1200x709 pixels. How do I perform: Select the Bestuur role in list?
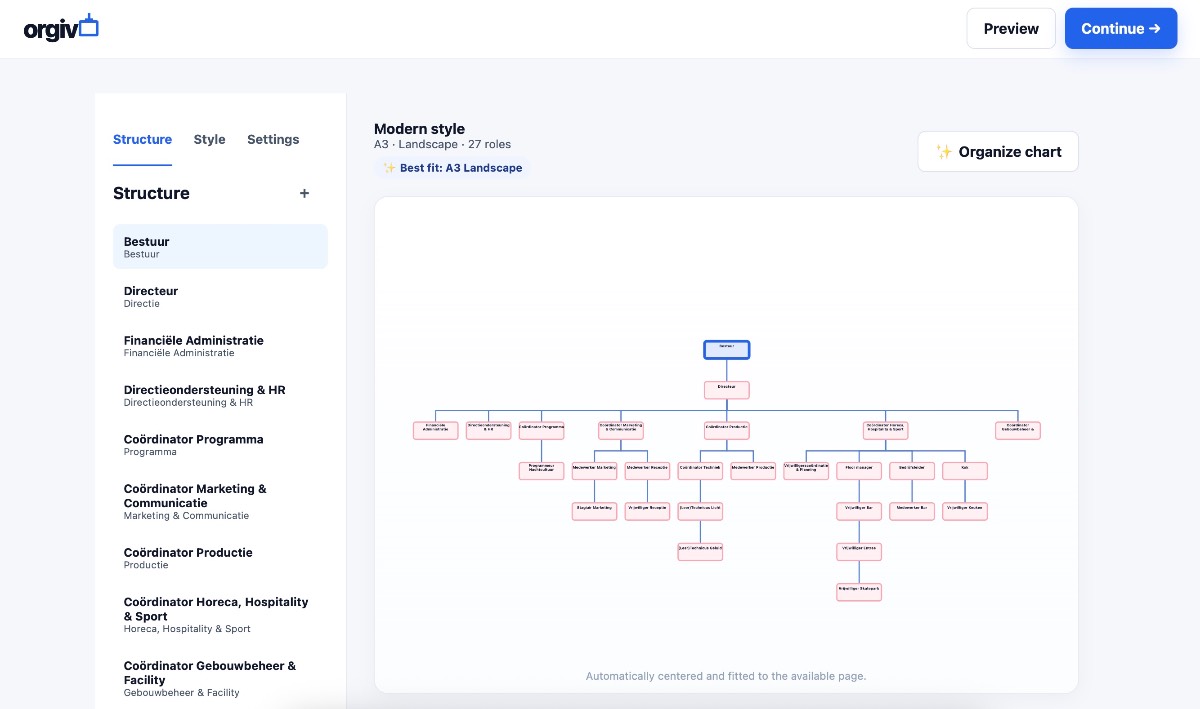coord(220,247)
